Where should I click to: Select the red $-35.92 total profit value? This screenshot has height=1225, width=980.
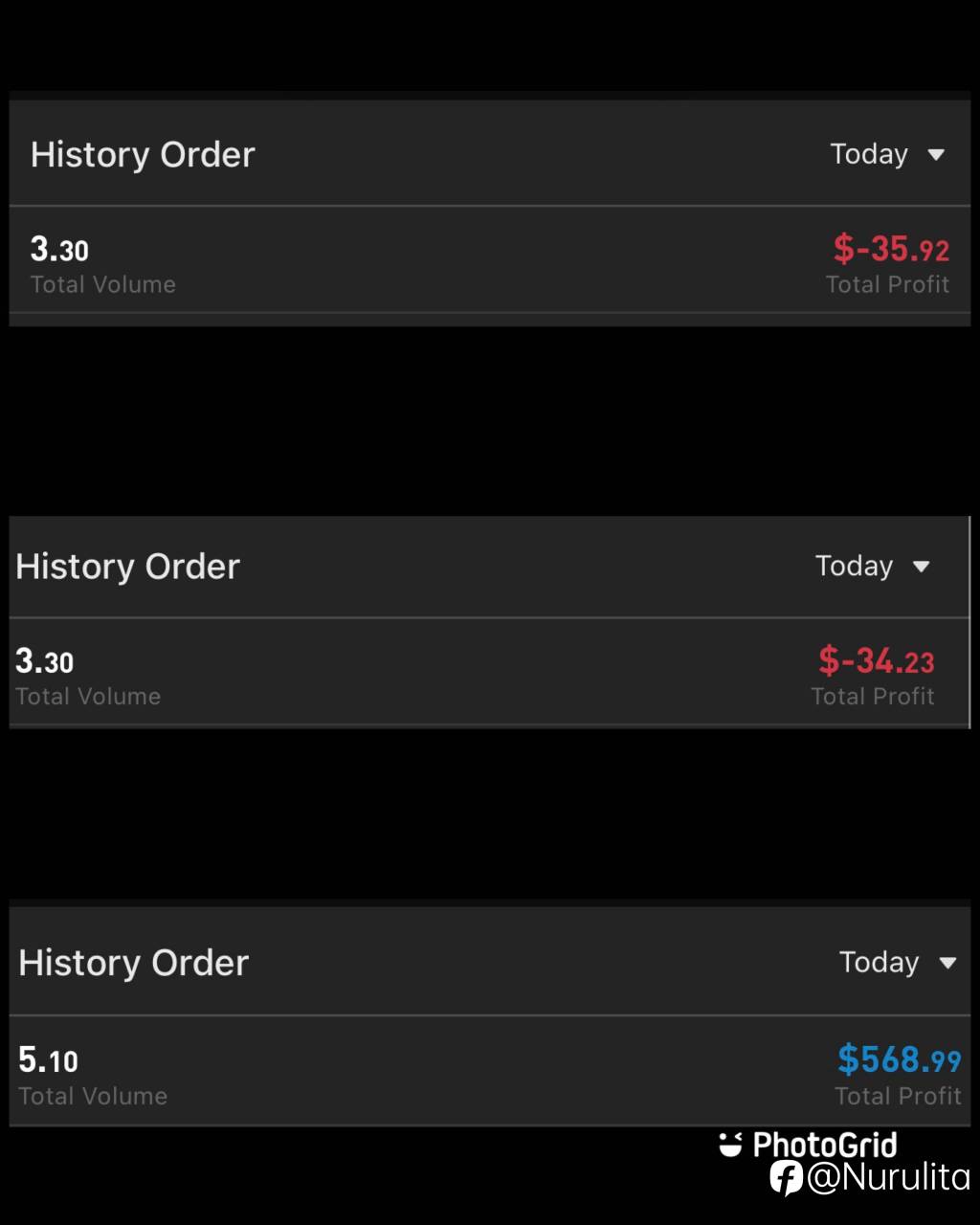[891, 250]
